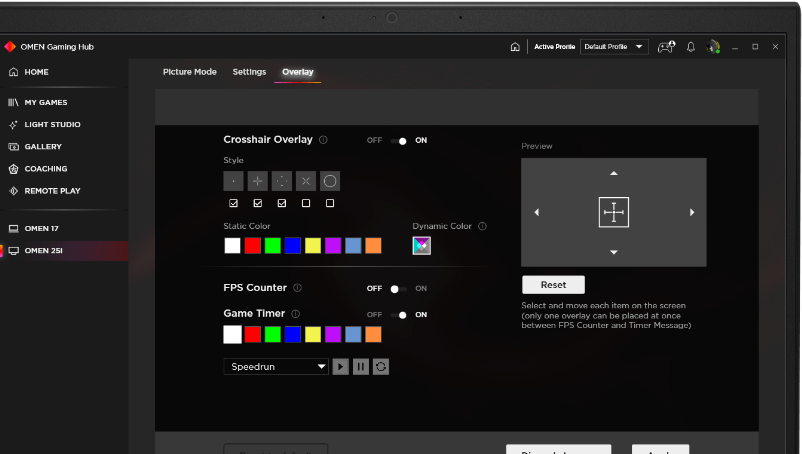This screenshot has width=802, height=454.
Task: Open the Dynamic Color picker icon
Action: [422, 246]
